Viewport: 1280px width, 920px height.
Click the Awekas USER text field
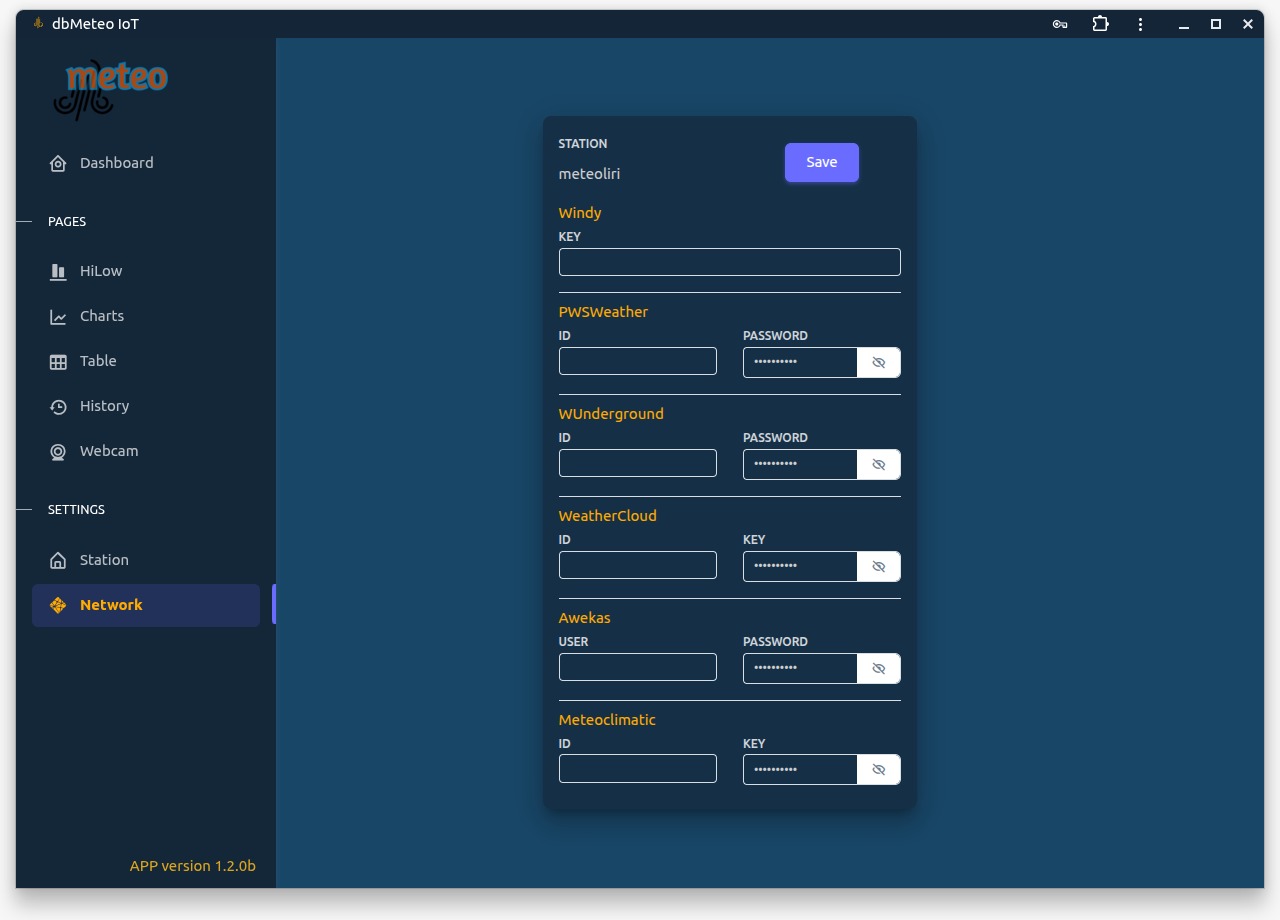pos(637,667)
